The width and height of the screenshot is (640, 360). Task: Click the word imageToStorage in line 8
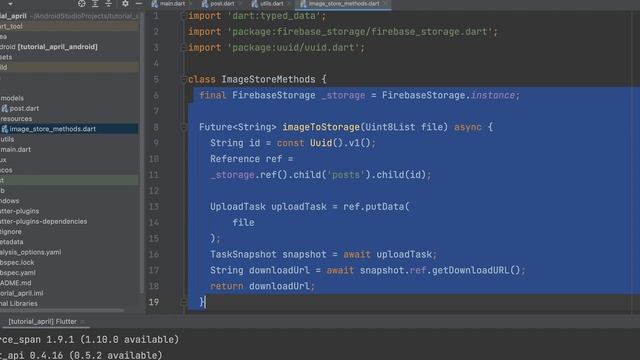tap(321, 127)
